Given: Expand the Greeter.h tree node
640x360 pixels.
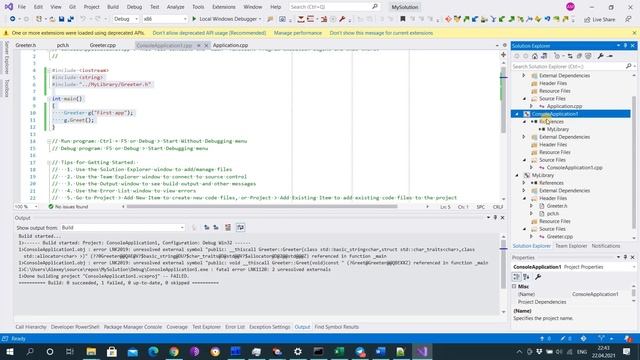Looking at the screenshot, I should 532,206.
